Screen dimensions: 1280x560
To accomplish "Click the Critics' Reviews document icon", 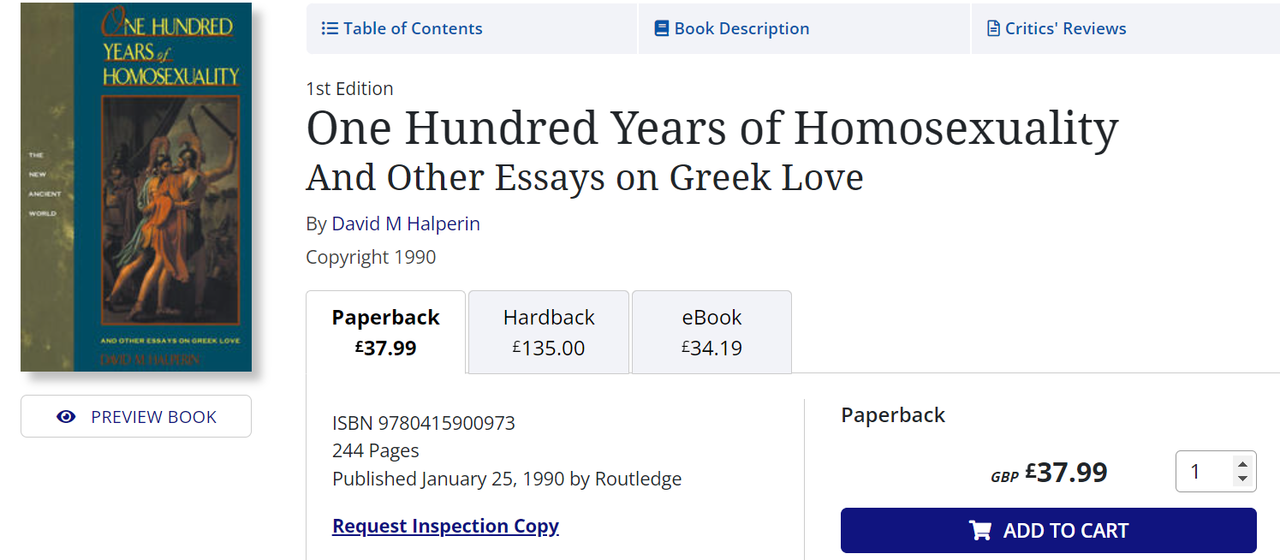I will [993, 29].
